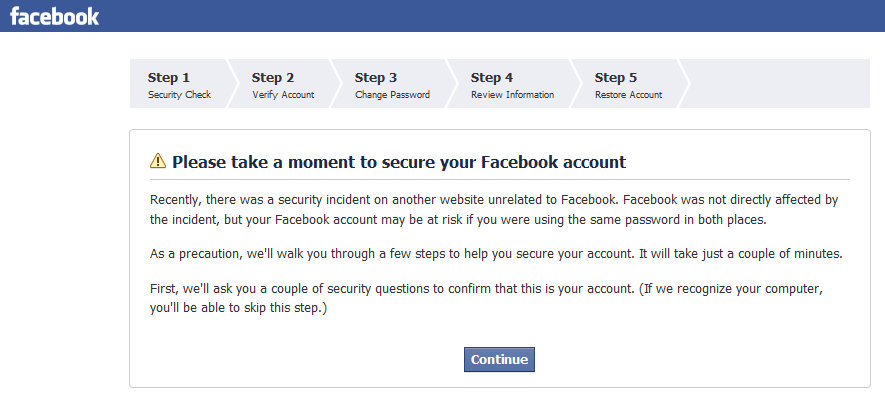Open Step 3 Change Password
Viewport: 885px width, 402px height.
point(392,84)
